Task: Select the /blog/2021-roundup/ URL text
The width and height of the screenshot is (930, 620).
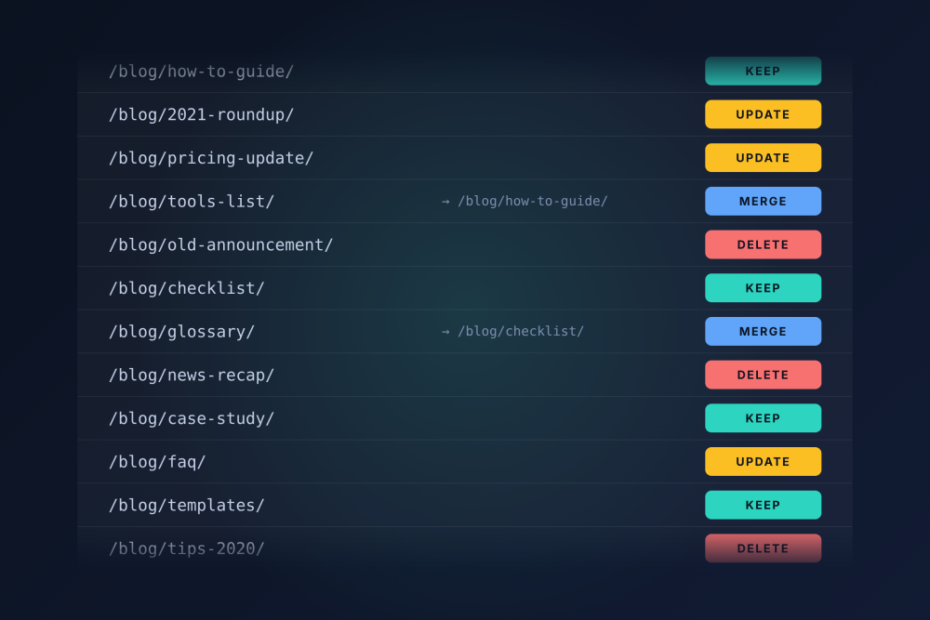Action: pos(201,115)
